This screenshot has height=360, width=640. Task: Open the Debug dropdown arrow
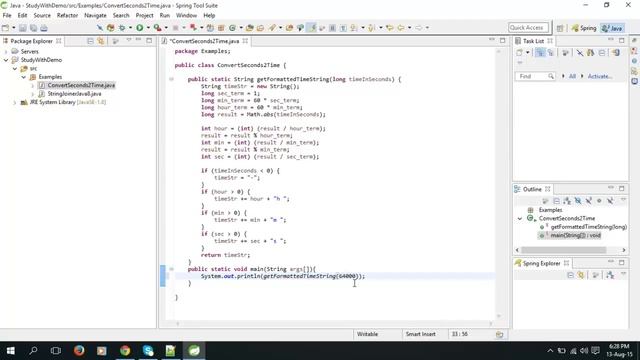pyautogui.click(x=130, y=28)
